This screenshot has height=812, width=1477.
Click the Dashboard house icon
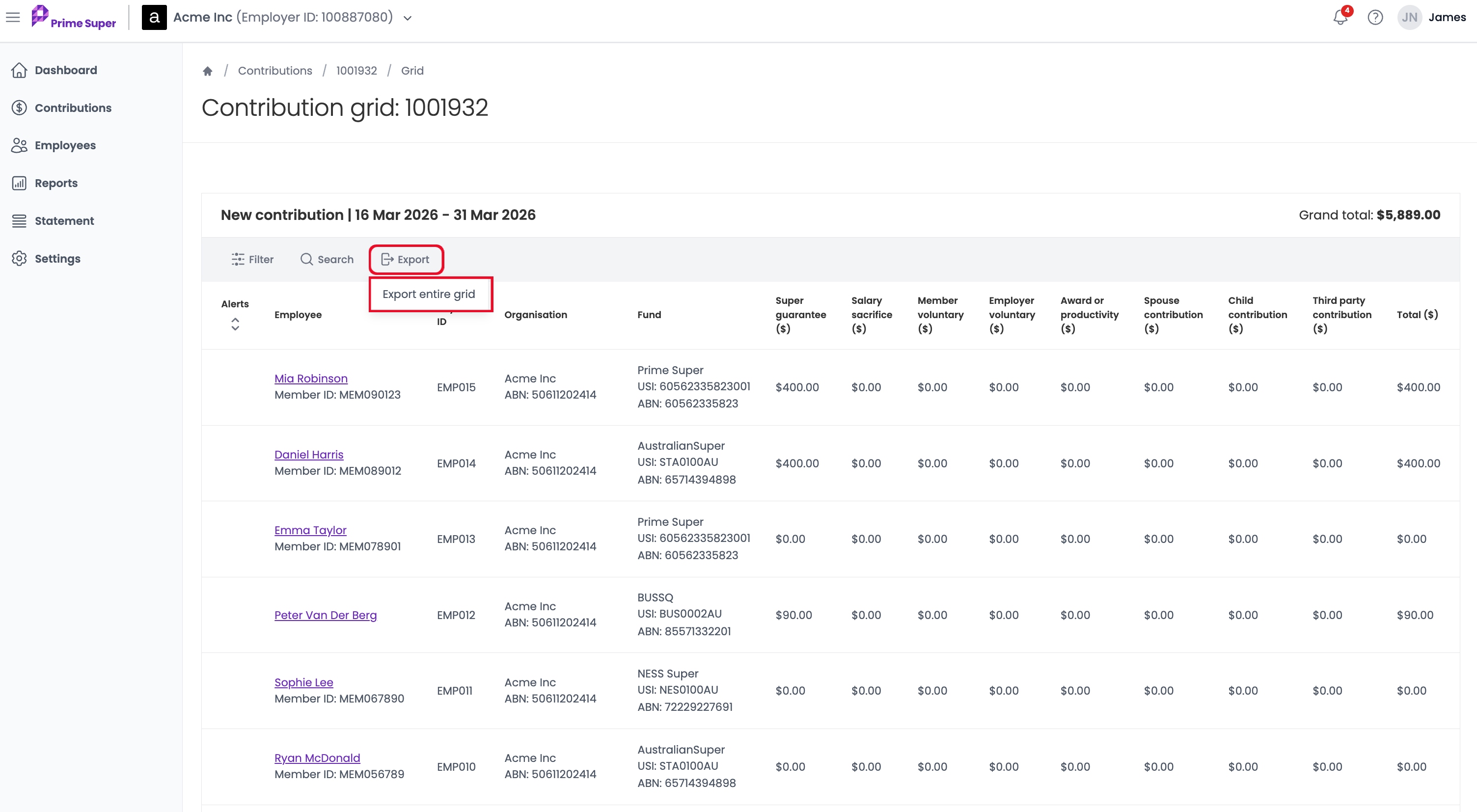pyautogui.click(x=20, y=70)
